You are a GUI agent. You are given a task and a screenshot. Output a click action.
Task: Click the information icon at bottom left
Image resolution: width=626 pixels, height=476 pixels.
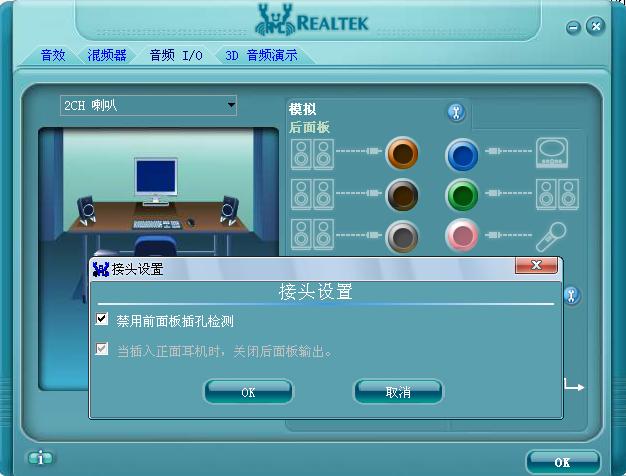coord(40,458)
